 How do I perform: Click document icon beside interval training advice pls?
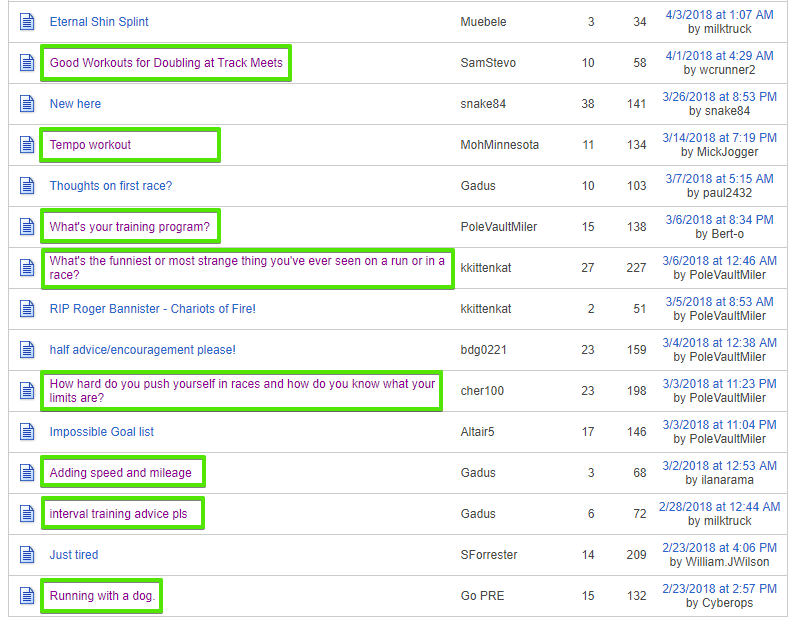coord(27,514)
